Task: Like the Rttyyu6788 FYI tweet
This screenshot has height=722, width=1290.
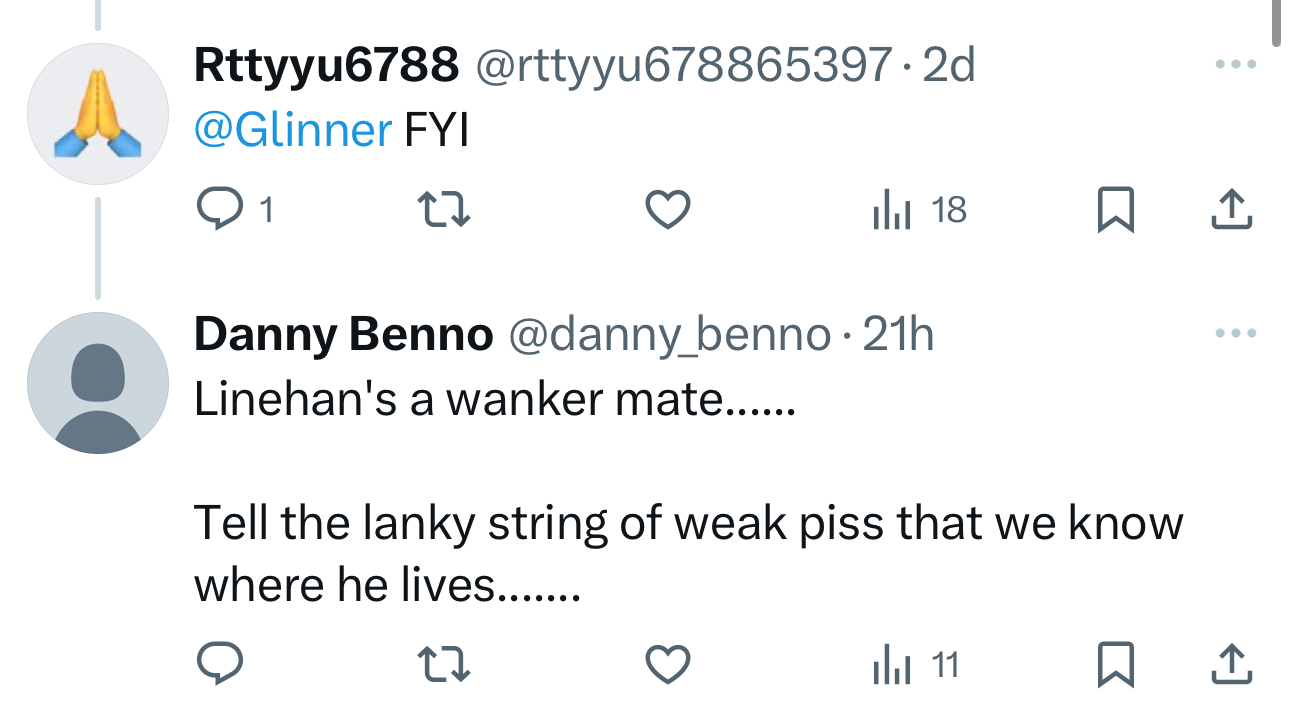Action: click(667, 210)
